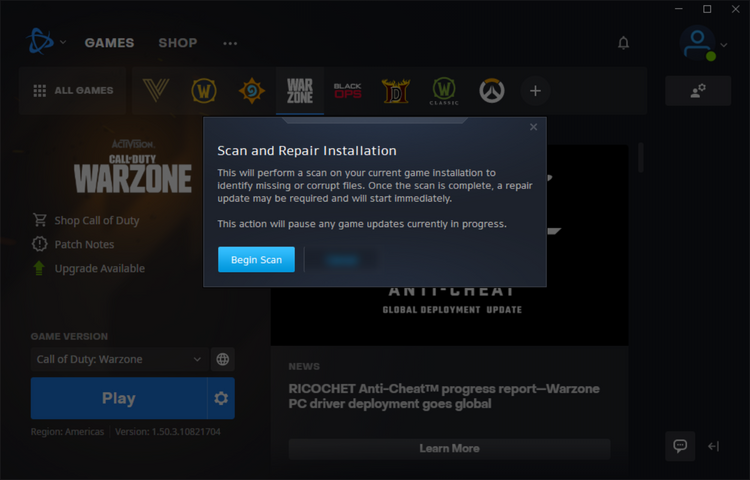Click the globe region selector icon
This screenshot has height=480, width=750.
point(222,359)
